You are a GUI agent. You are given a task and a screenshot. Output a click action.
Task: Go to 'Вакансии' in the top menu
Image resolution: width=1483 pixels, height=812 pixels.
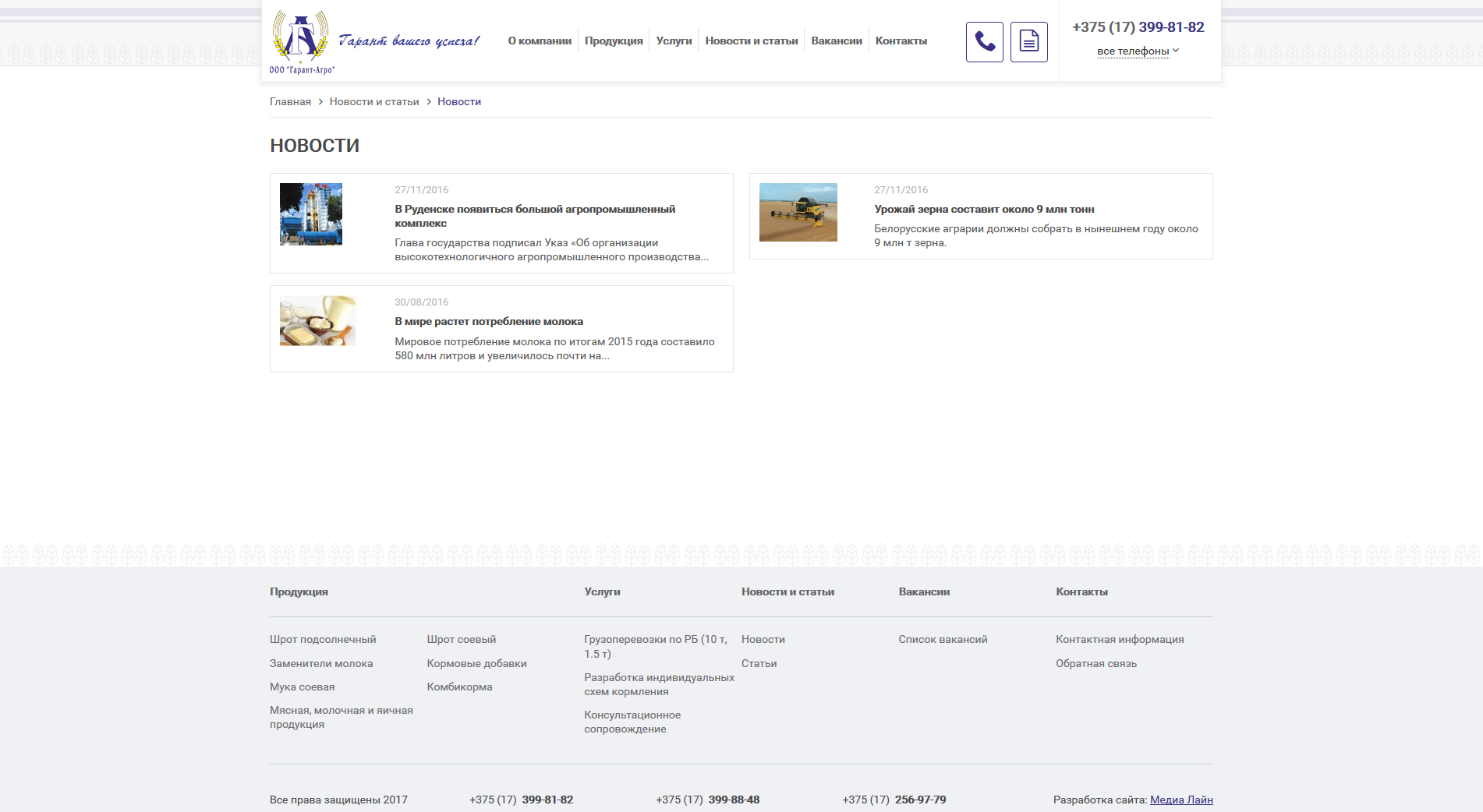click(x=836, y=41)
